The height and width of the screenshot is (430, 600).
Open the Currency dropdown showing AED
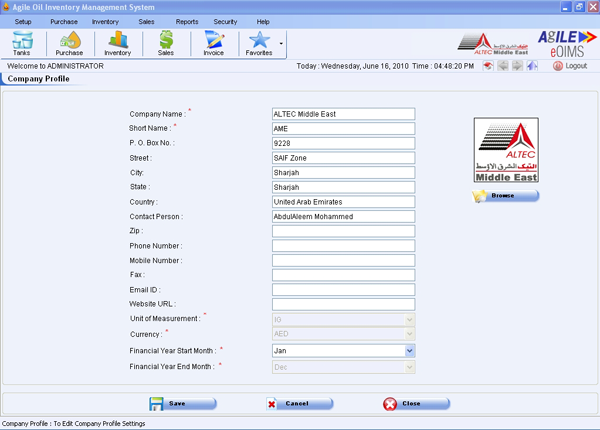[x=343, y=334]
